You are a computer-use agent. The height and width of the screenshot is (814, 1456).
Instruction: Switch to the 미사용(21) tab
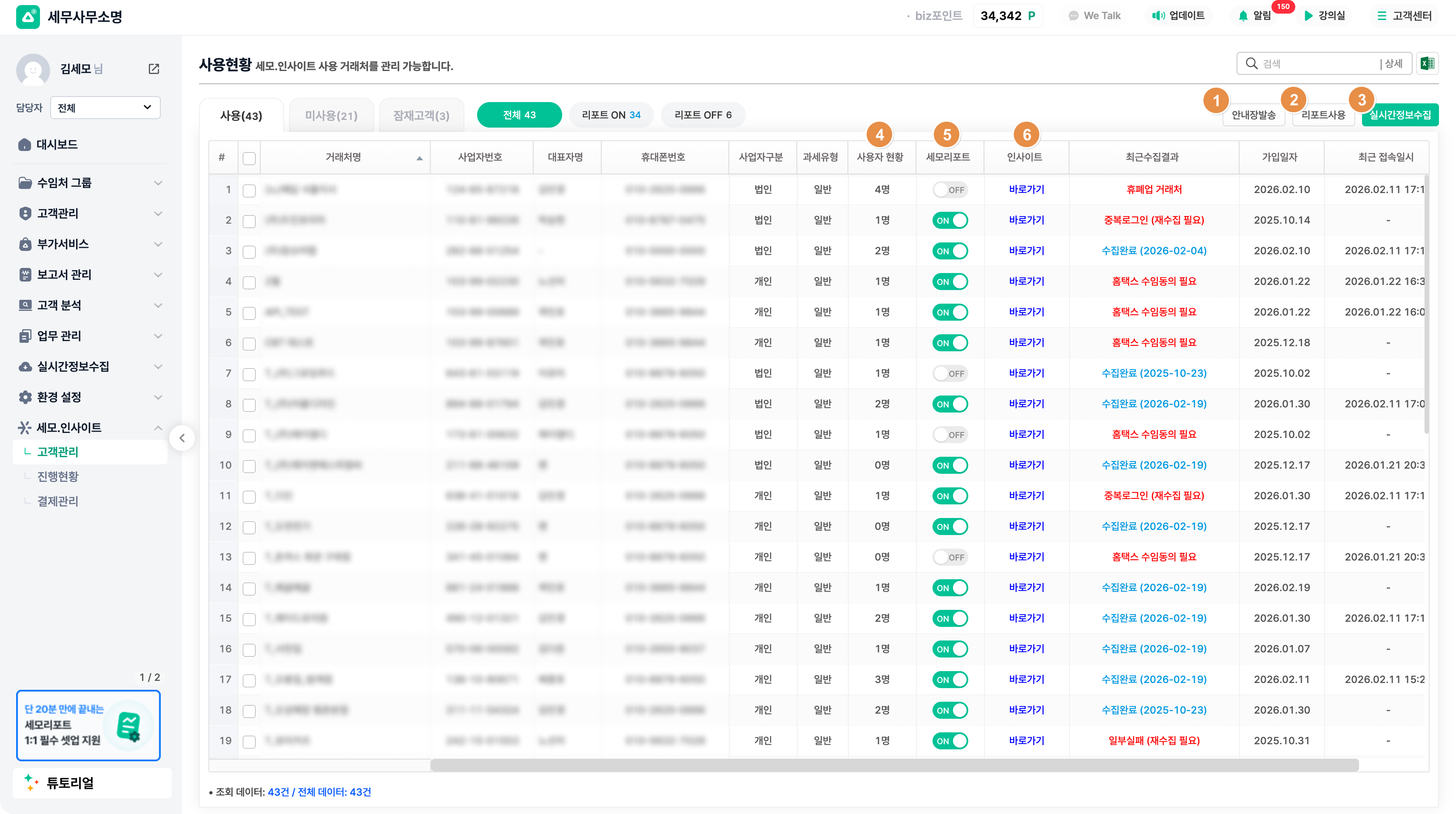point(331,115)
